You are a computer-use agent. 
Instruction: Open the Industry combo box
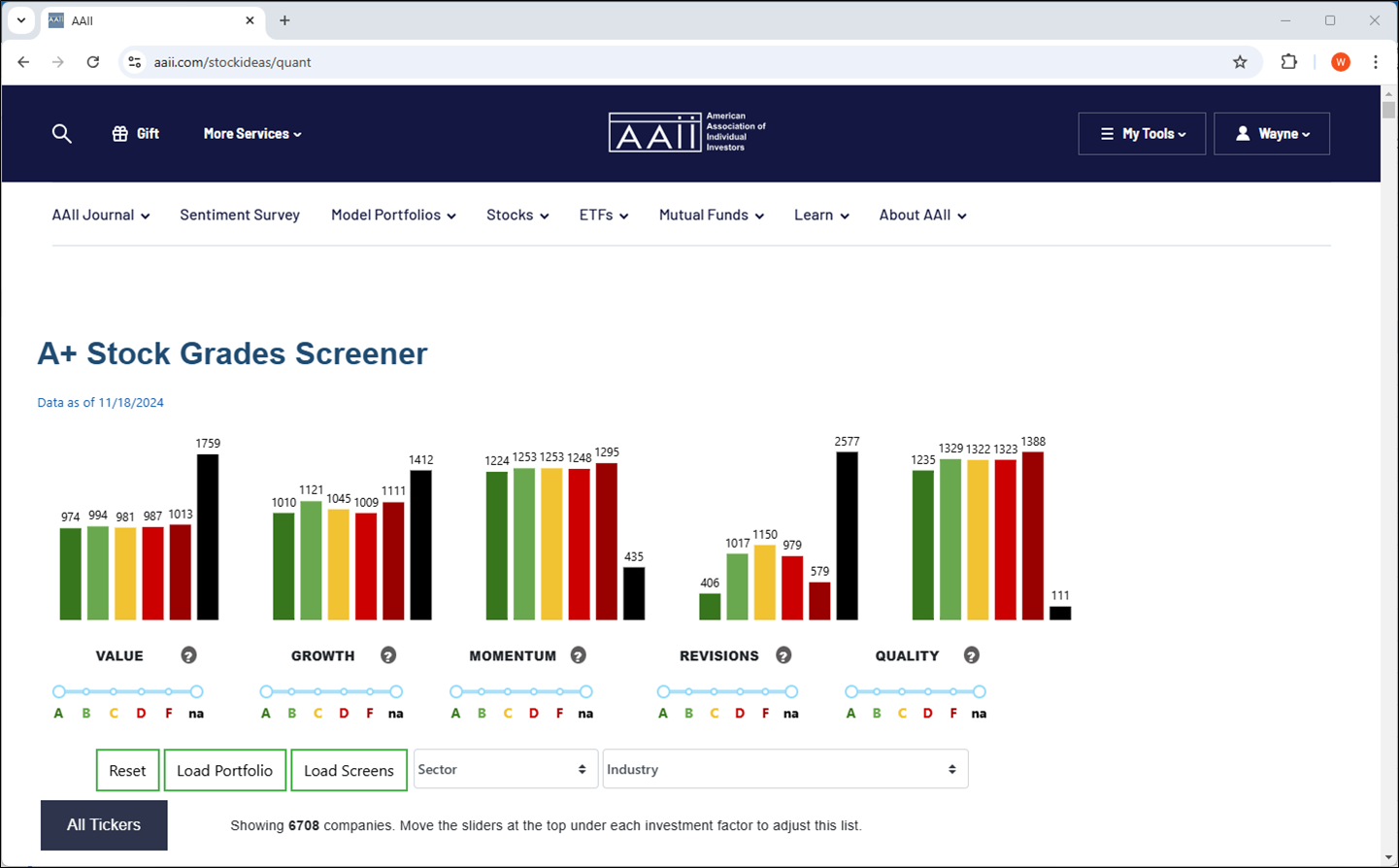tap(785, 769)
